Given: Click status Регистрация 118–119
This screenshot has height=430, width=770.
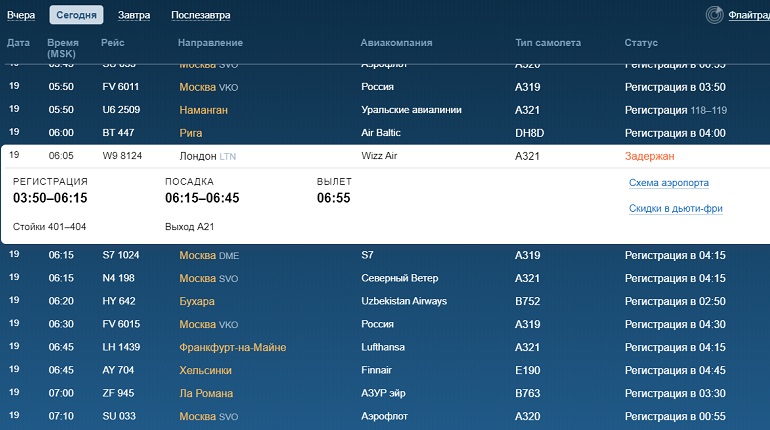Looking at the screenshot, I should pos(676,110).
